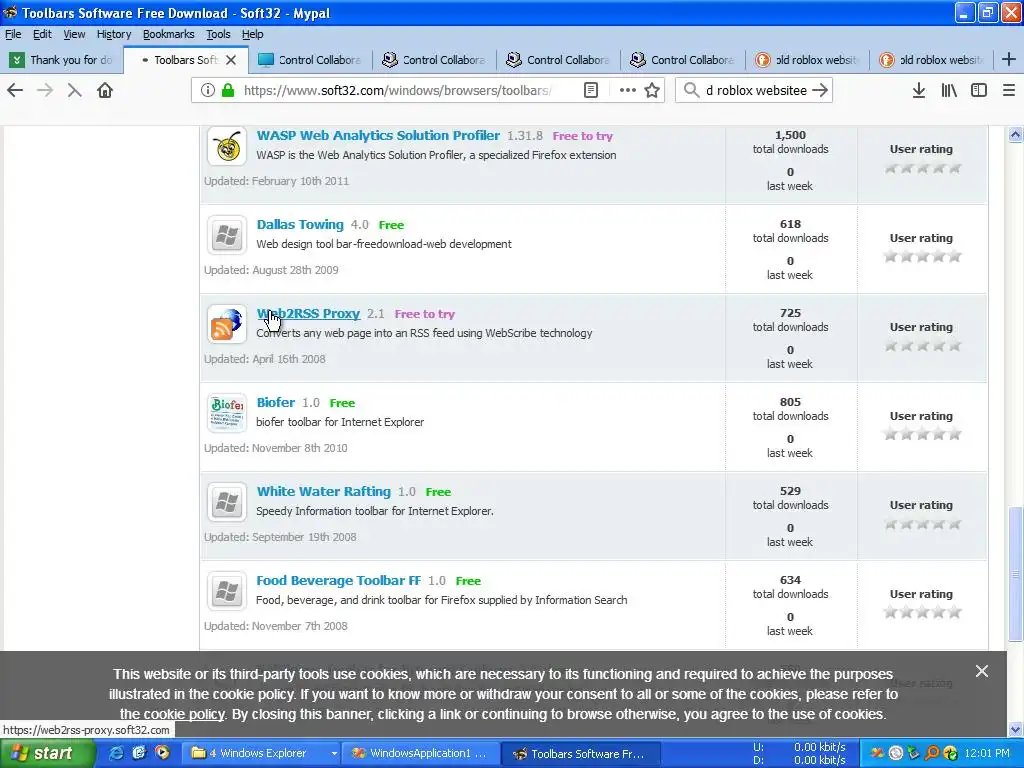Screen dimensions: 1024x768
Task: Launch media player from quick launch
Action: (162, 753)
